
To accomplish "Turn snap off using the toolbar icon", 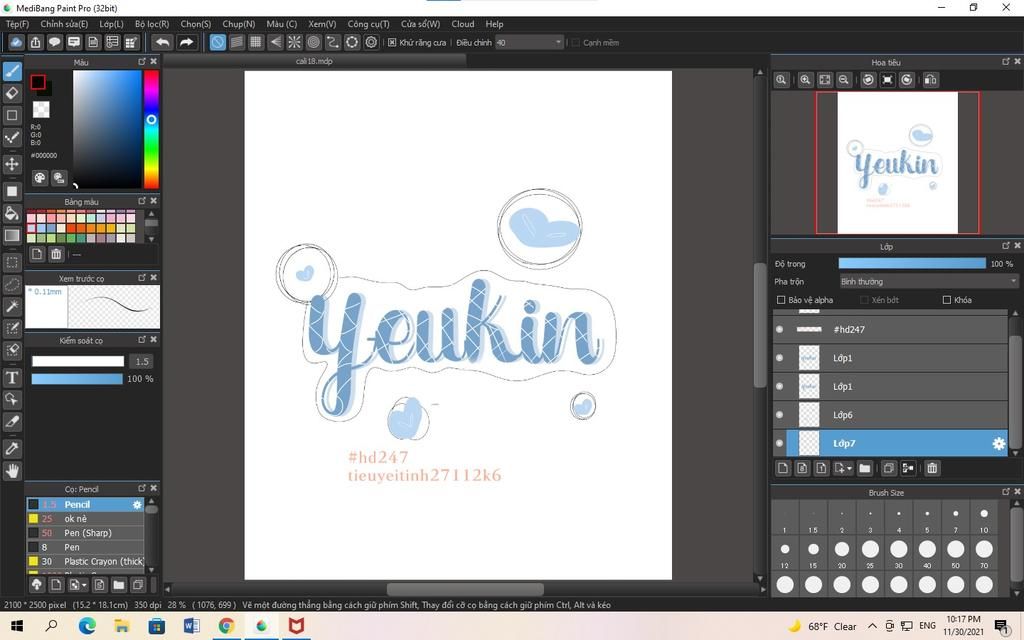I will (x=217, y=42).
